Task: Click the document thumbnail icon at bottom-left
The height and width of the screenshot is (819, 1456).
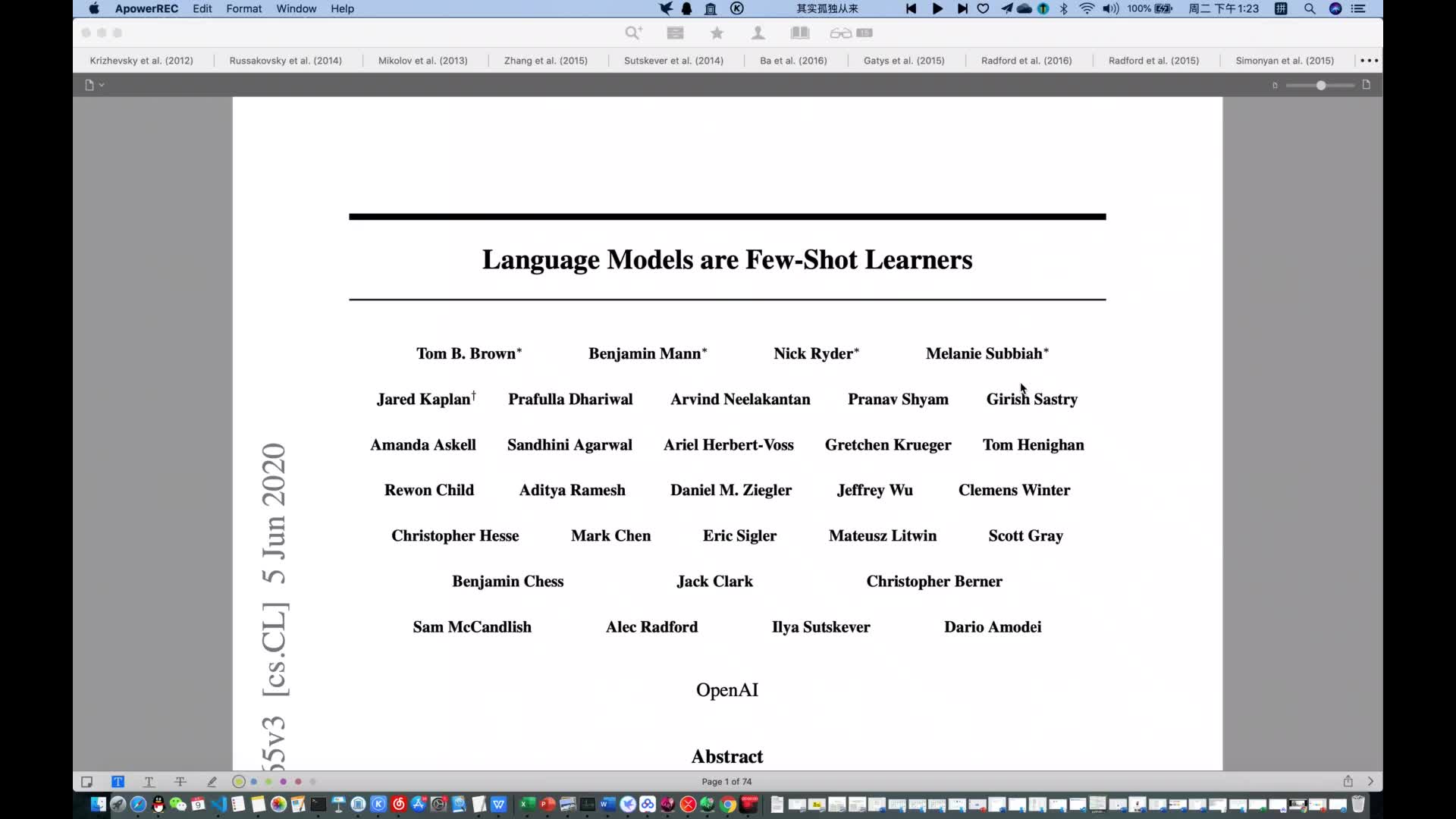Action: (87, 781)
